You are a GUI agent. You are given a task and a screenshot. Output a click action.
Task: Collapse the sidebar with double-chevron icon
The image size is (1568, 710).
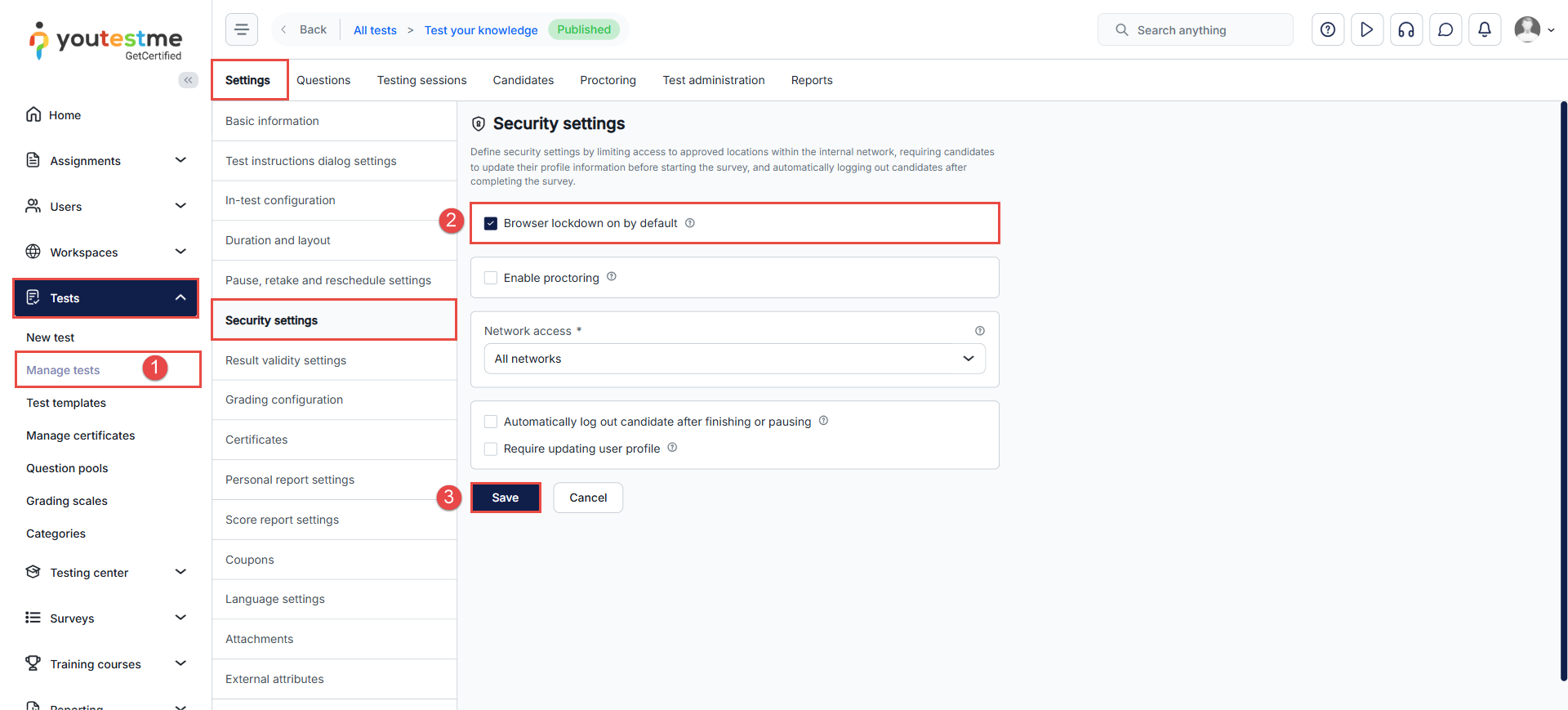tap(188, 80)
